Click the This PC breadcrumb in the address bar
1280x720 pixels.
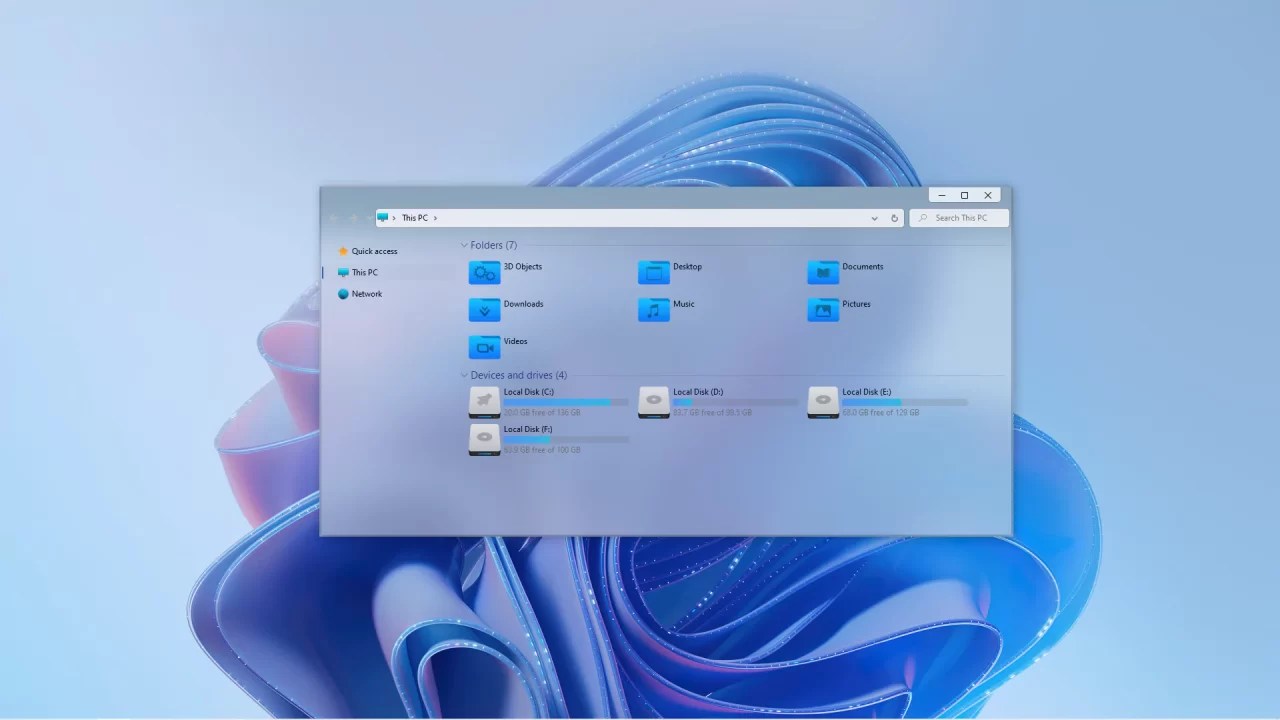(414, 217)
